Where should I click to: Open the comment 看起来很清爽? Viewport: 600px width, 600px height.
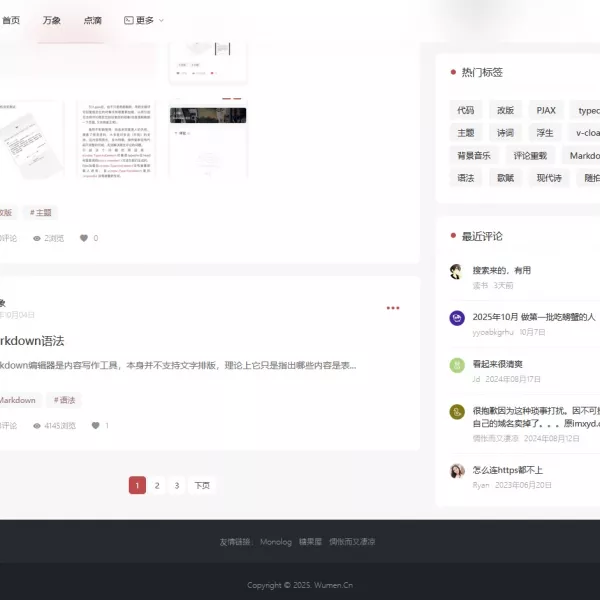(x=497, y=364)
